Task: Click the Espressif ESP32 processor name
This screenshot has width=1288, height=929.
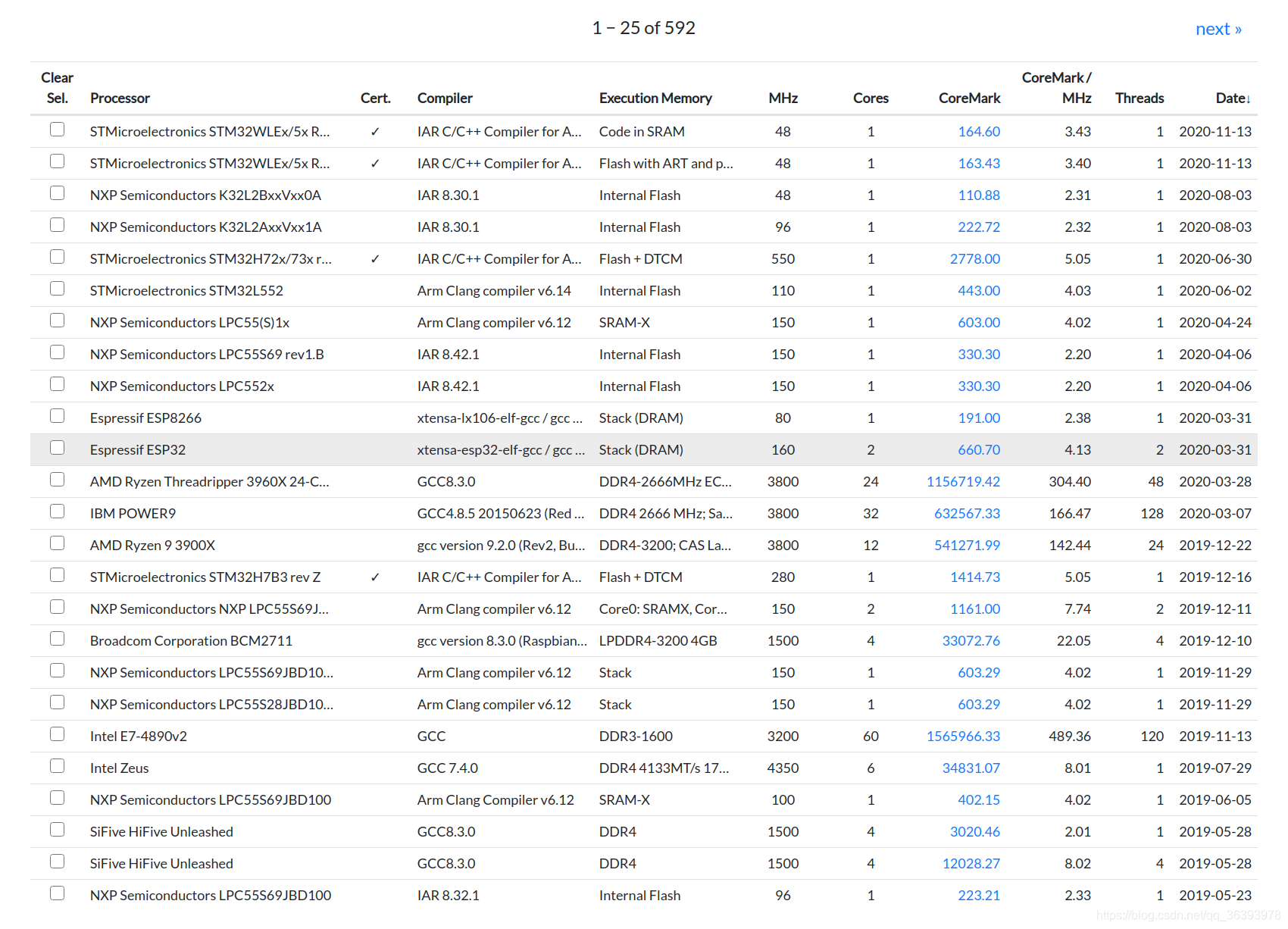Action: (138, 449)
